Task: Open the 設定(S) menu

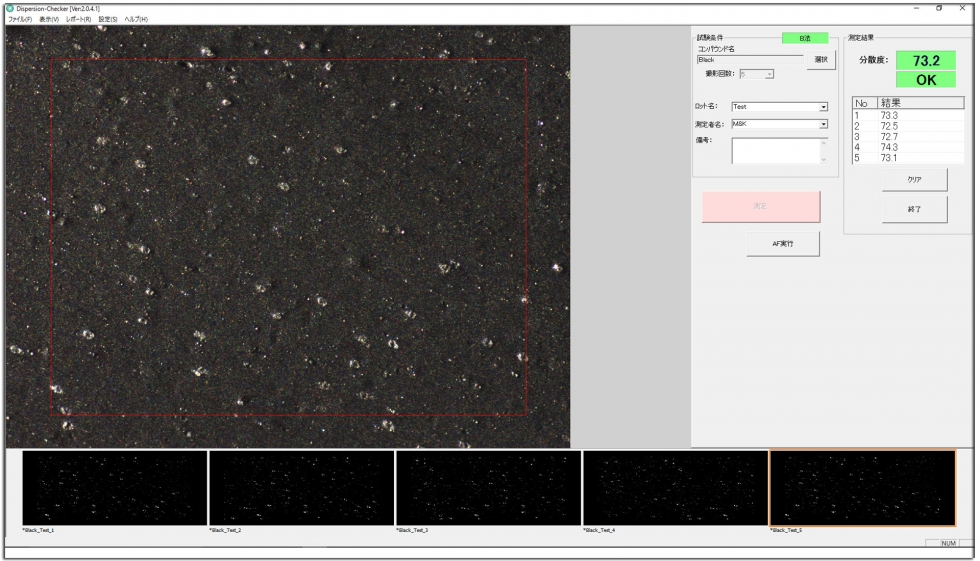Action: 108,19
